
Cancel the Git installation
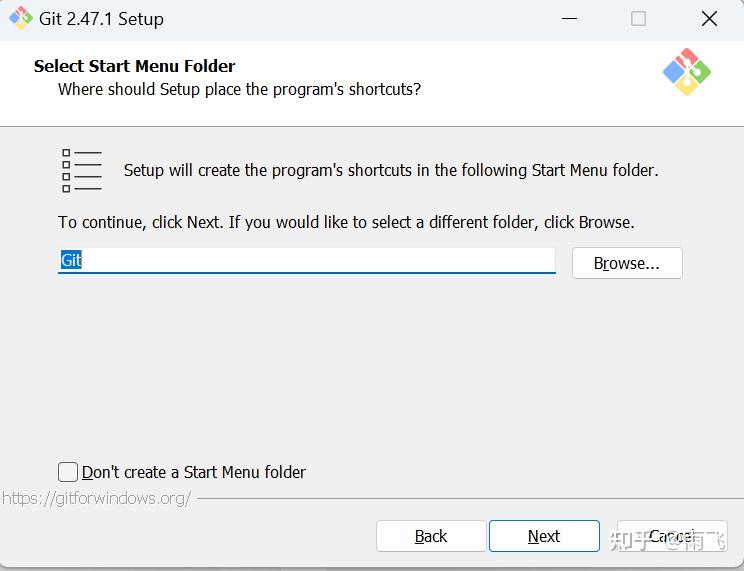point(671,536)
